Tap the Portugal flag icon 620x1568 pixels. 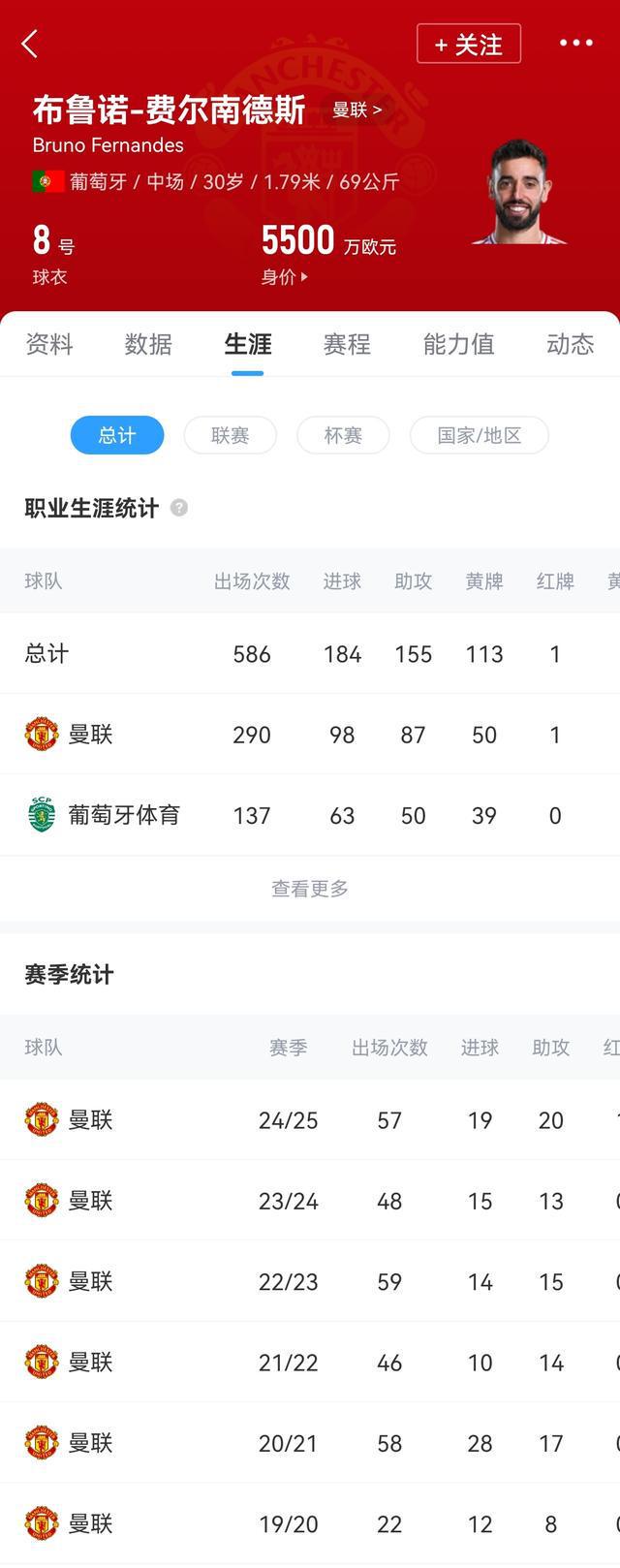[47, 181]
